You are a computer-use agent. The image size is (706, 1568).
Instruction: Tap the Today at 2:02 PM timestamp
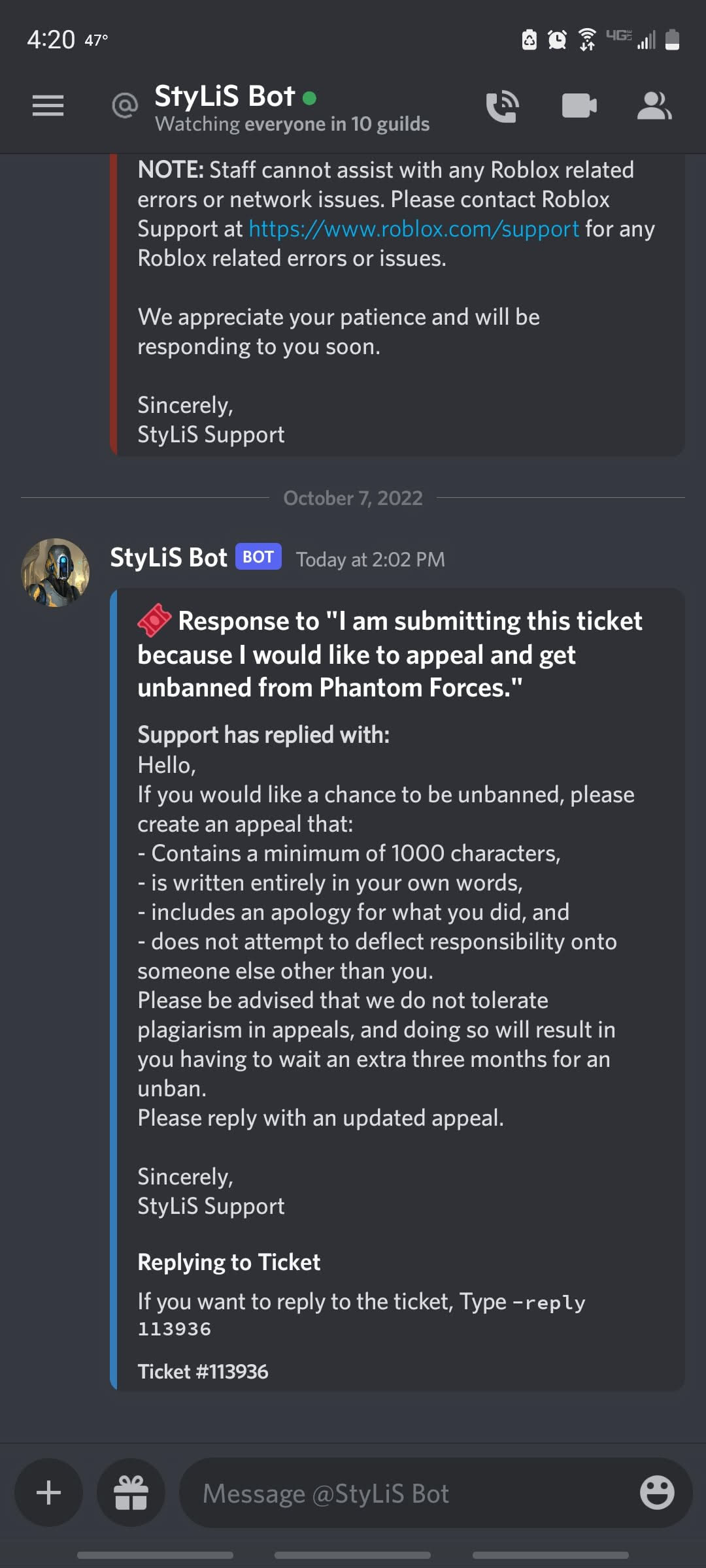(370, 560)
